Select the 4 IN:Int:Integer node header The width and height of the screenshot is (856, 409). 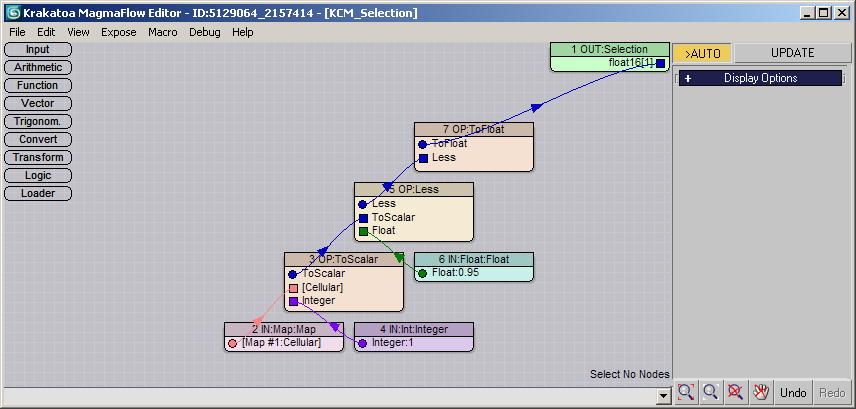pos(414,329)
